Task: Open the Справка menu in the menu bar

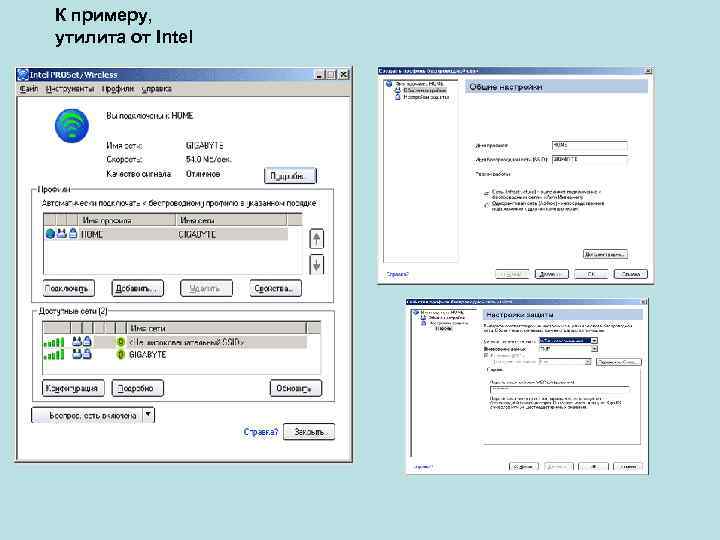Action: coord(157,89)
